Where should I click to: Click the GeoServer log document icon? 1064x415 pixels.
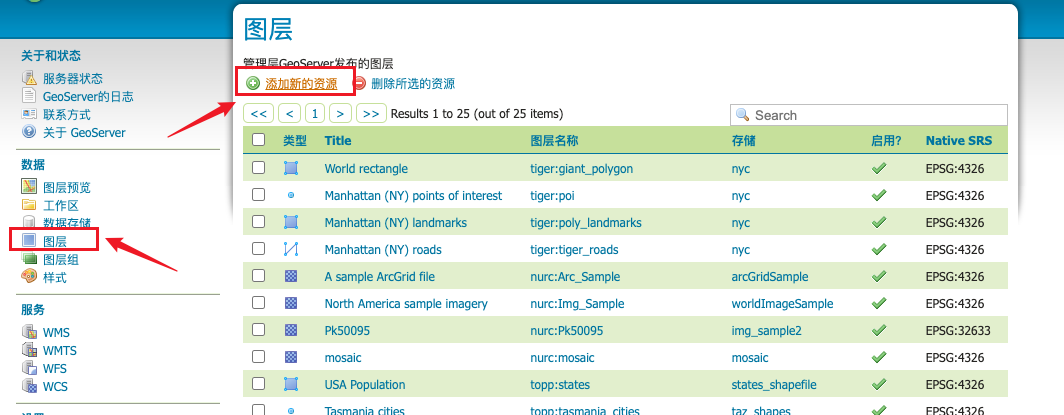tap(28, 96)
